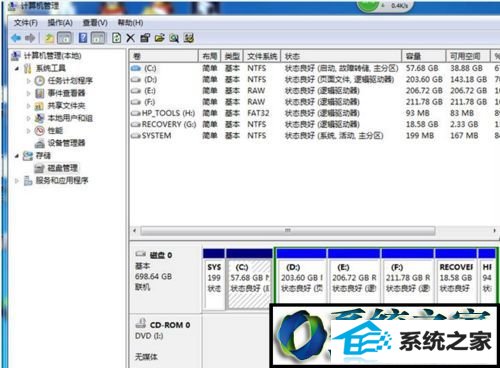Expand the 任务计划程序 node
This screenshot has height=368, width=500.
pyautogui.click(x=28, y=81)
